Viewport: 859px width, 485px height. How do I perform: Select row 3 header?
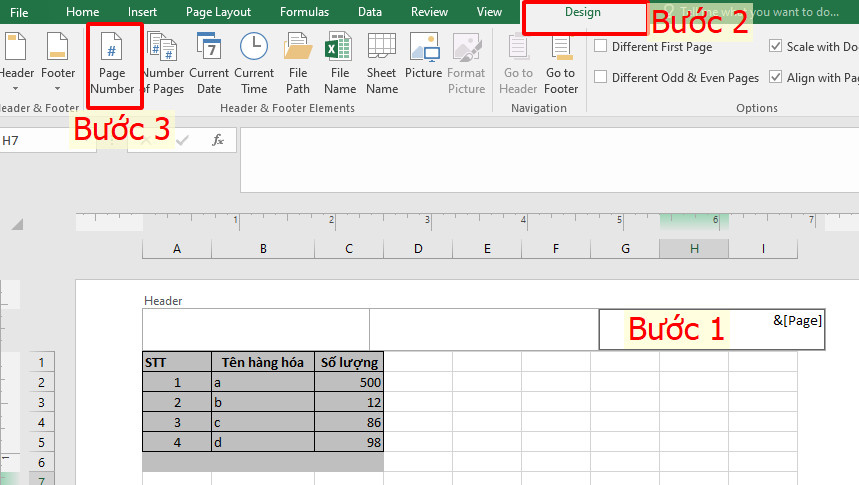(42, 402)
